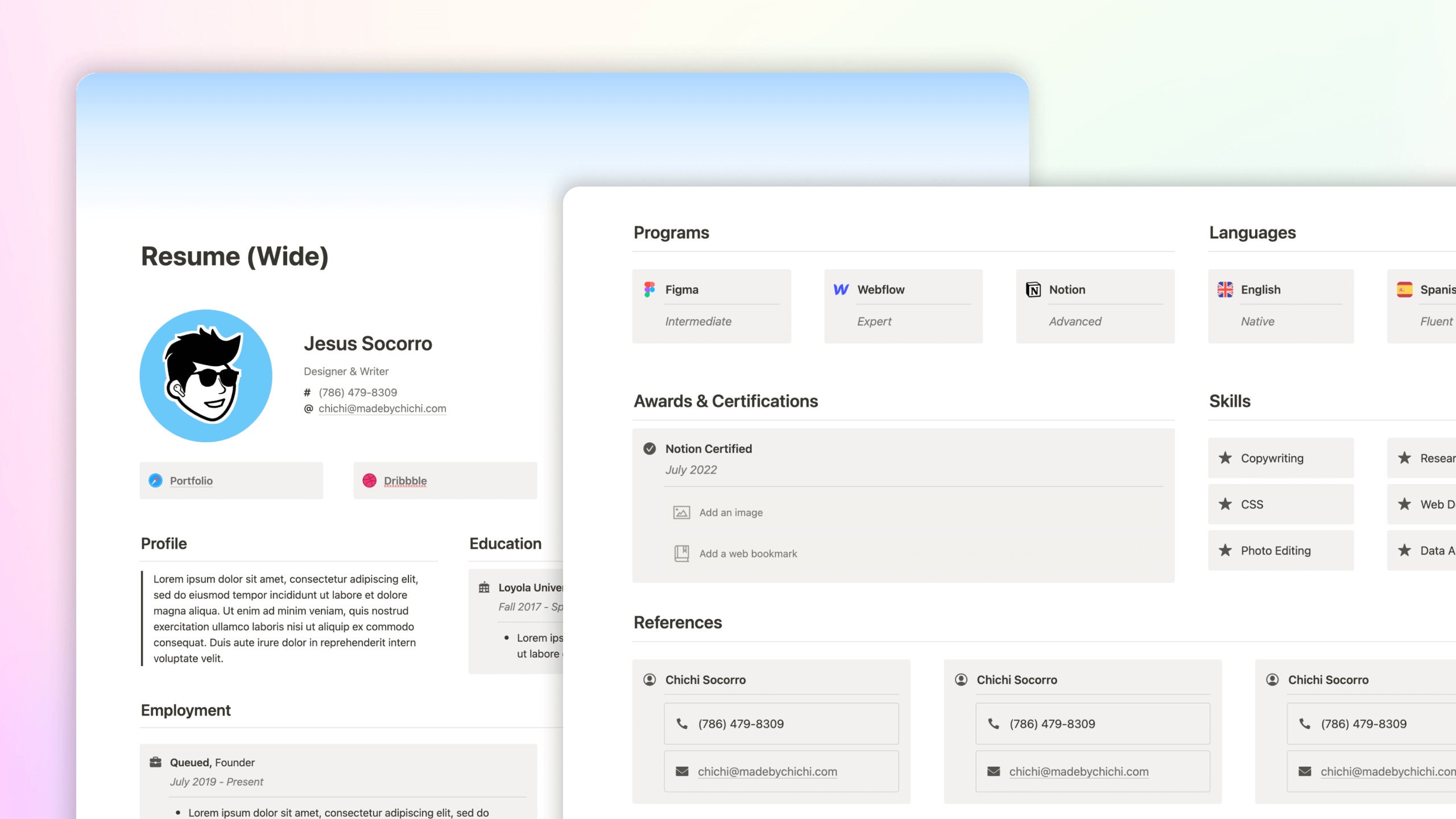Click the Webflow logo icon

tap(842, 289)
